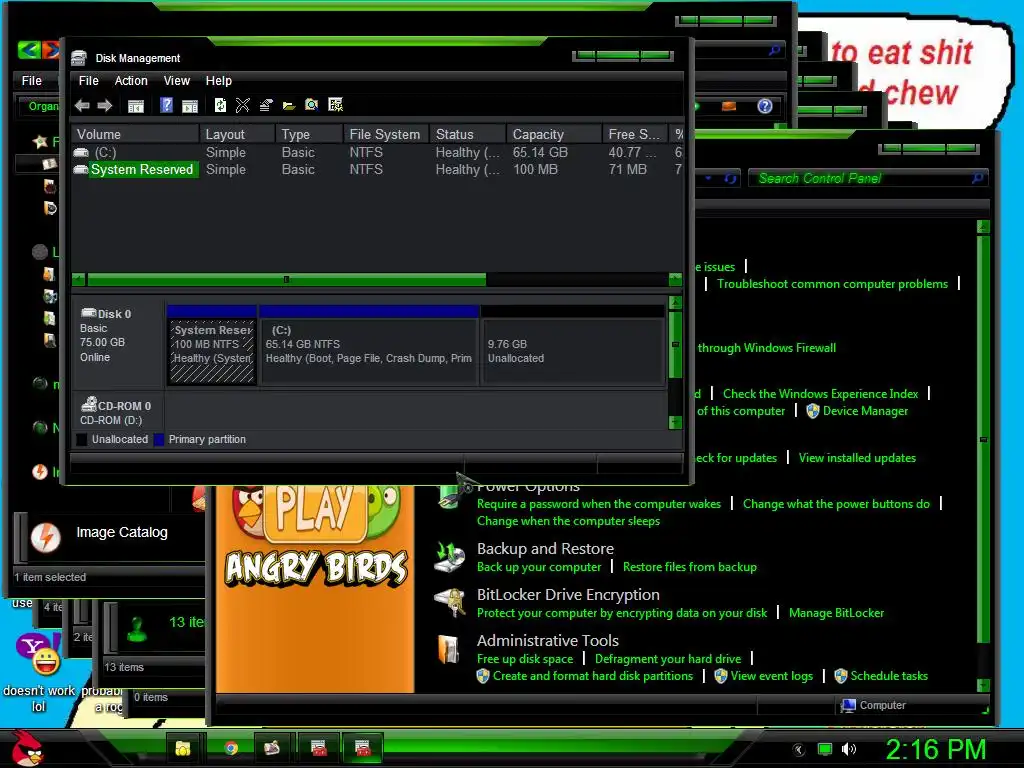Image resolution: width=1024 pixels, height=768 pixels.
Task: Click the down arrow of disk pane scrollbar
Action: point(675,423)
